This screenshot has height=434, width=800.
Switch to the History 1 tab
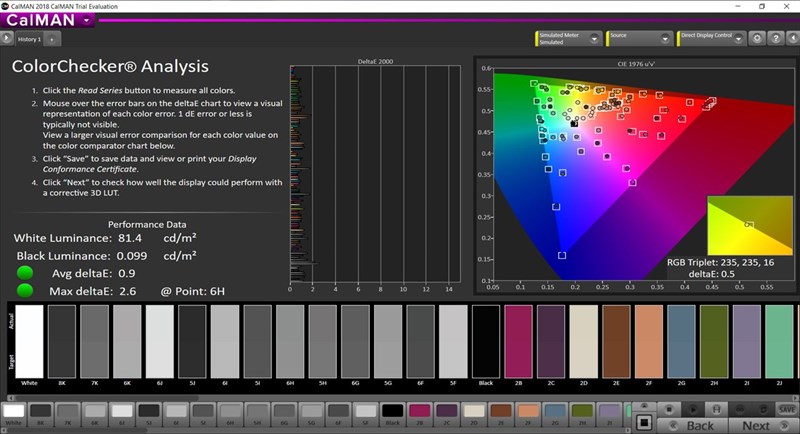point(28,39)
